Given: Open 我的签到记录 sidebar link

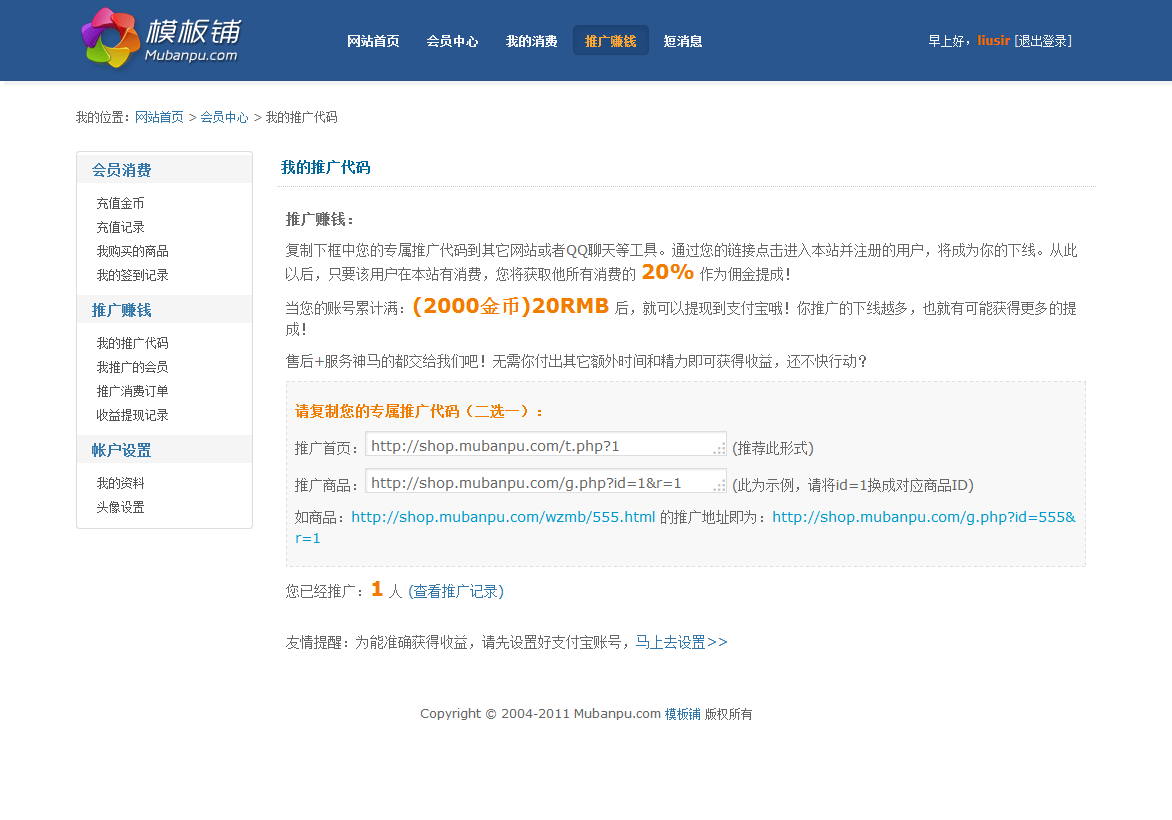Looking at the screenshot, I should pyautogui.click(x=132, y=275).
